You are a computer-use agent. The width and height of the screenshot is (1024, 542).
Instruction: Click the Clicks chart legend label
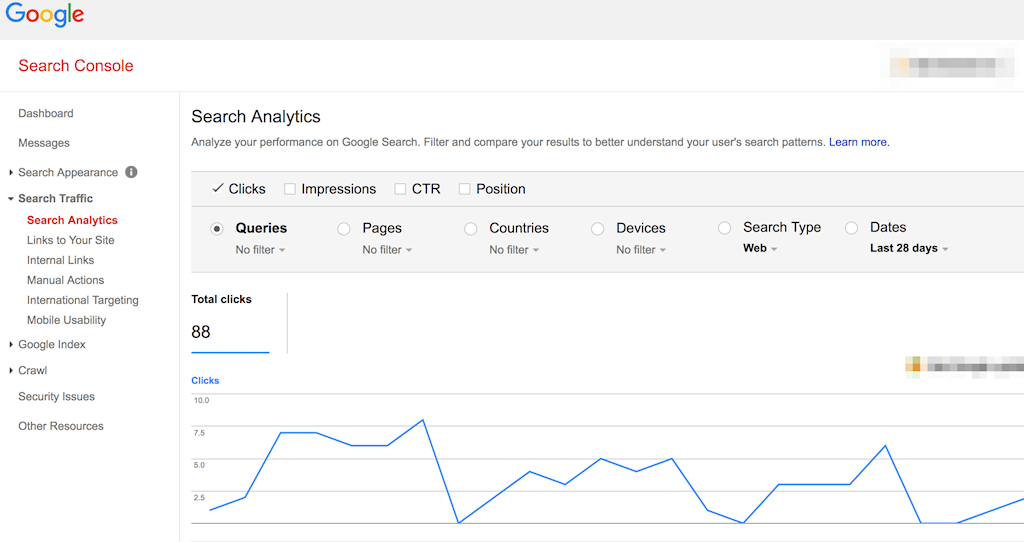coord(205,381)
